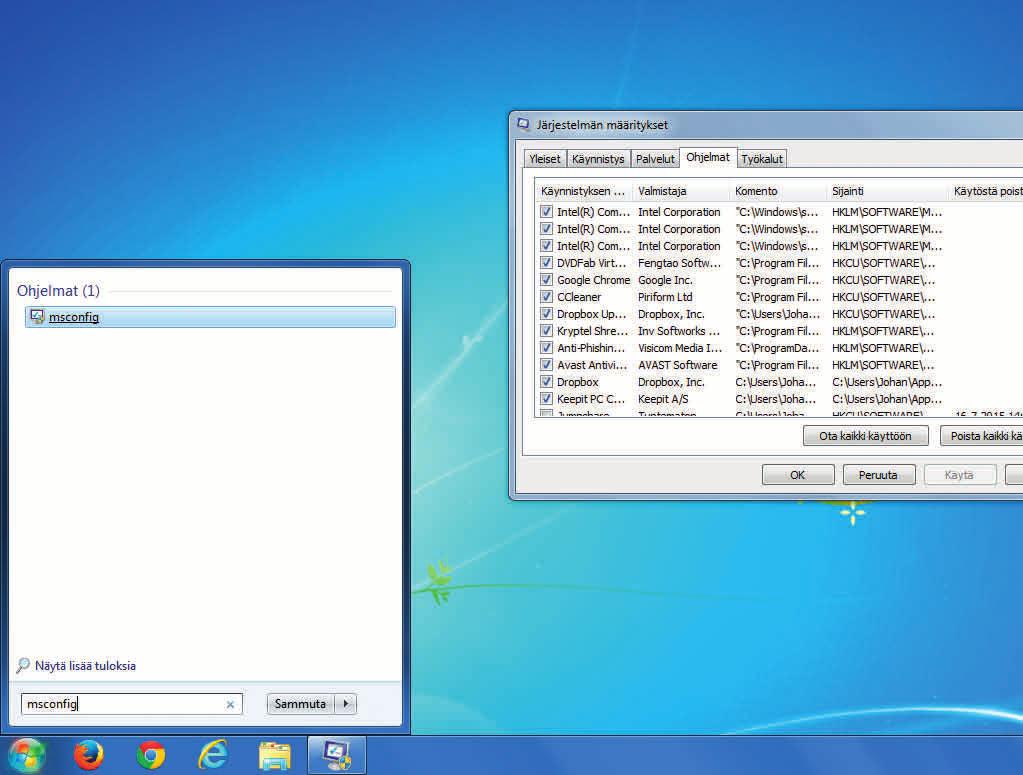Screen dimensions: 1023x775
Task: Switch to the Yleiset tab
Action: (545, 159)
